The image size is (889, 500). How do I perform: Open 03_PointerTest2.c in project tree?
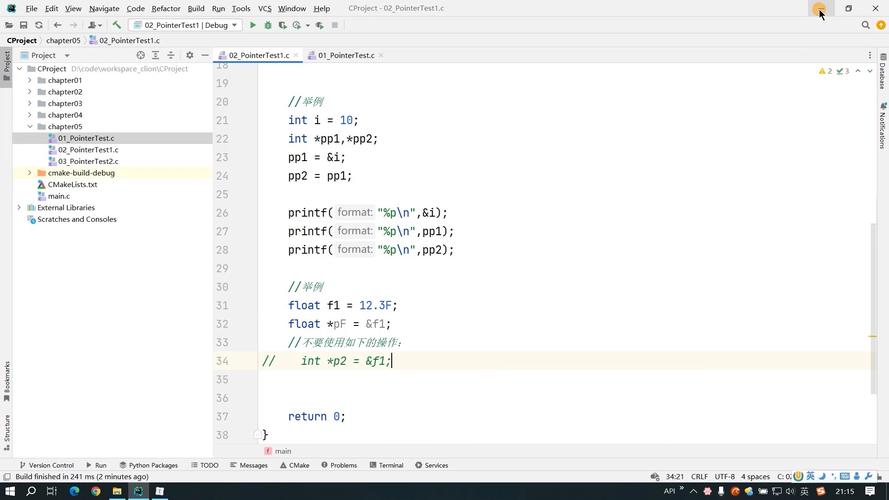(x=88, y=161)
